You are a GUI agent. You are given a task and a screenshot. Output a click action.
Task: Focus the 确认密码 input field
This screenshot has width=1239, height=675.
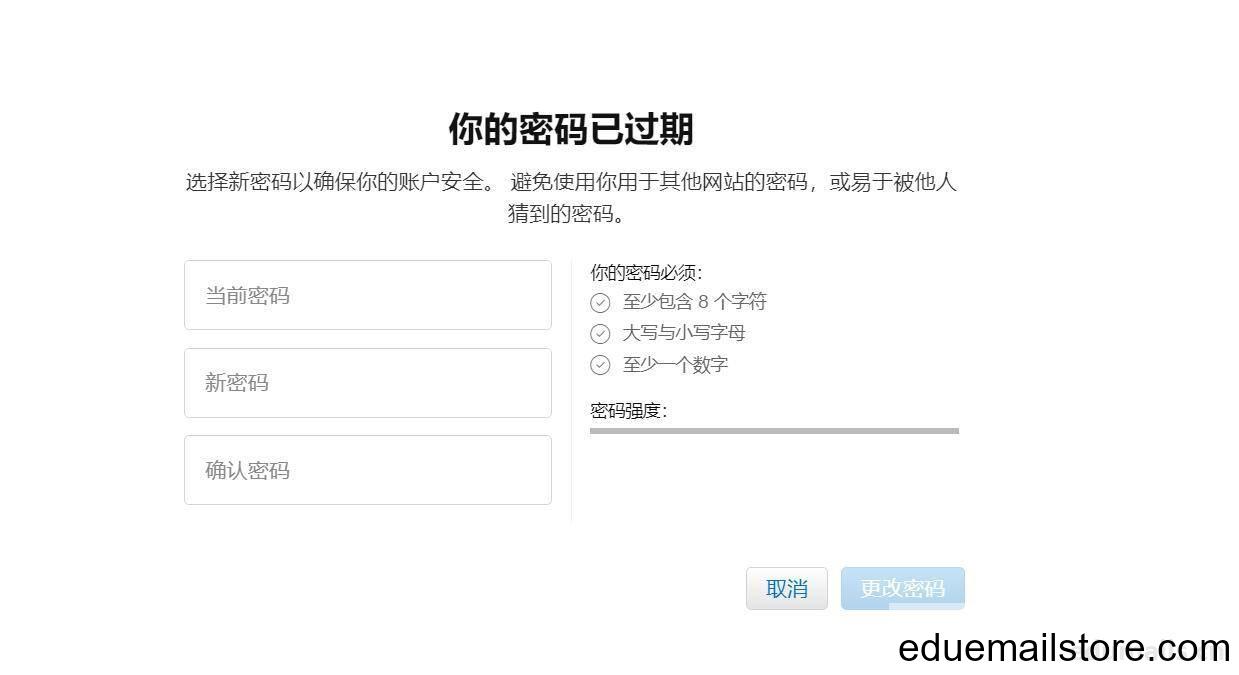368,470
